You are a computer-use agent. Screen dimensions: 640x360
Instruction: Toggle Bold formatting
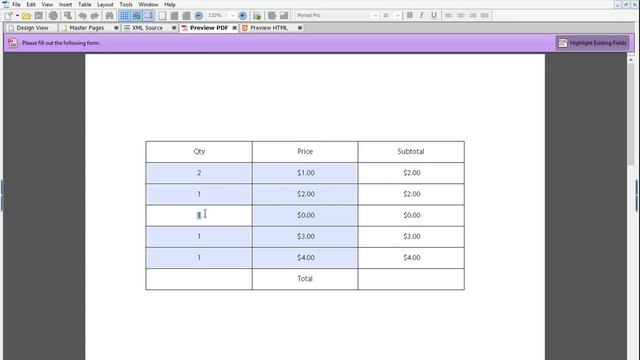coord(409,16)
